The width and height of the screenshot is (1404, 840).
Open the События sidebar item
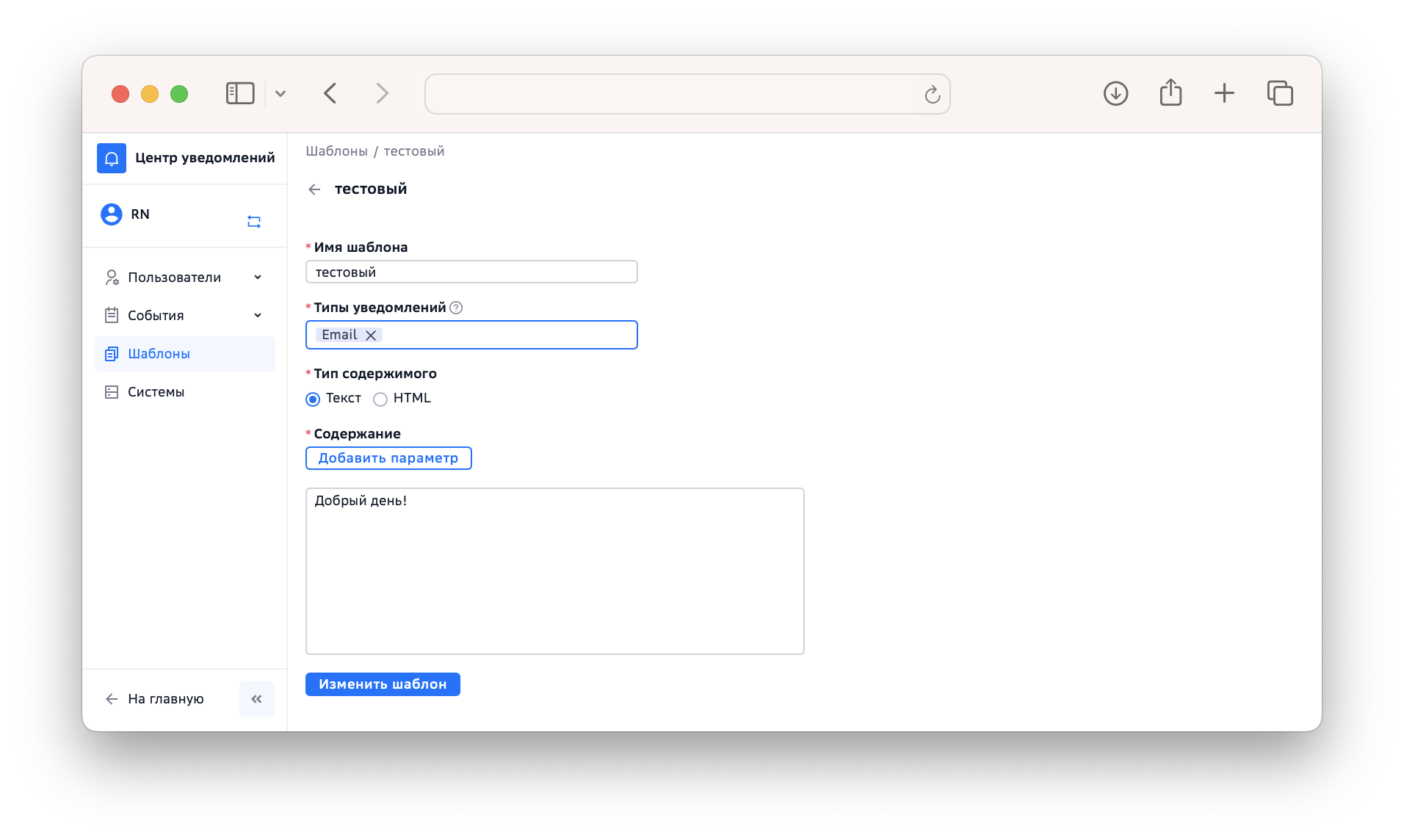click(184, 316)
